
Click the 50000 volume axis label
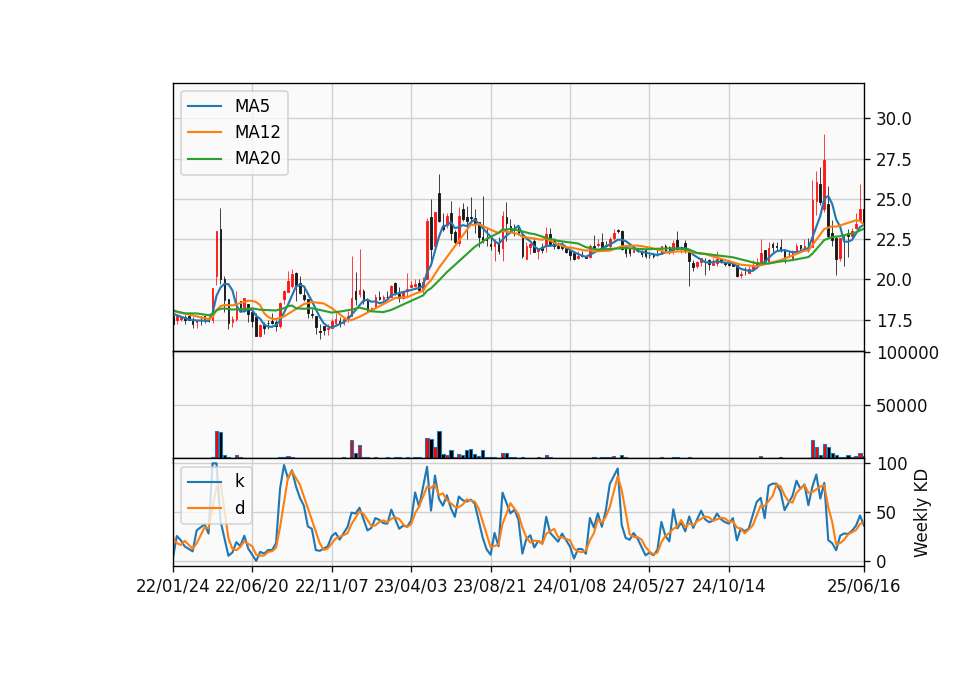[x=901, y=406]
